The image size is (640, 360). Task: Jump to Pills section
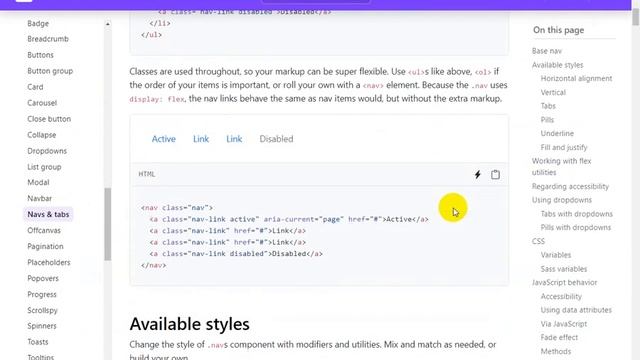coord(547,120)
